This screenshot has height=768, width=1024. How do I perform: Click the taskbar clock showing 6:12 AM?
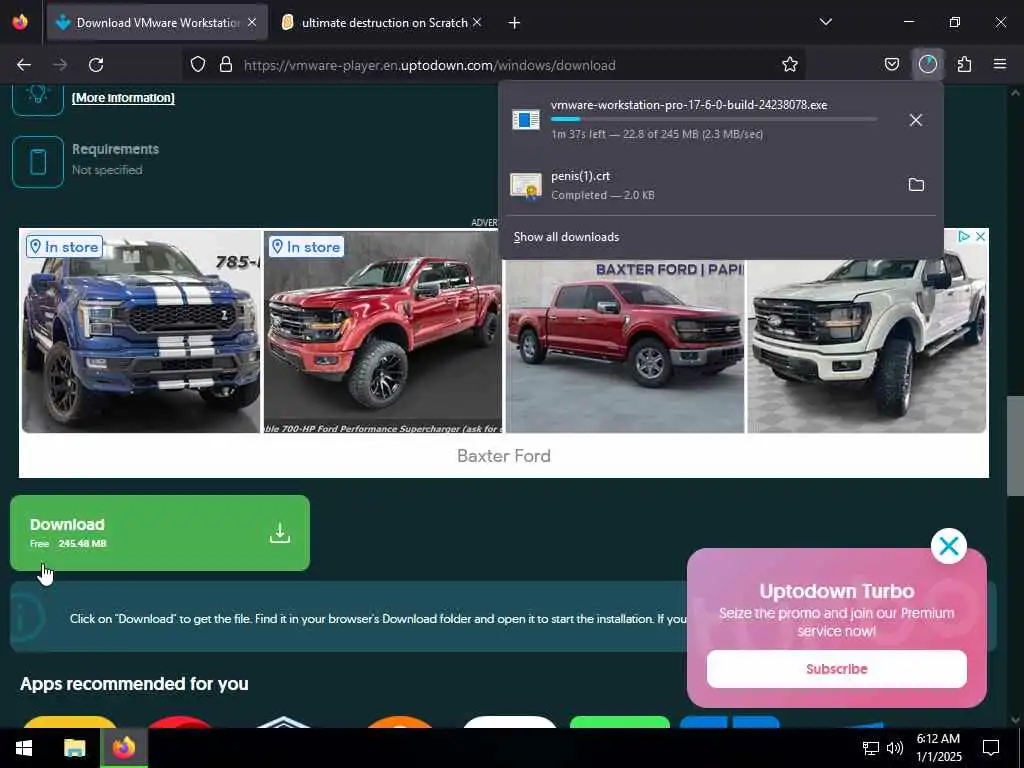[939, 748]
